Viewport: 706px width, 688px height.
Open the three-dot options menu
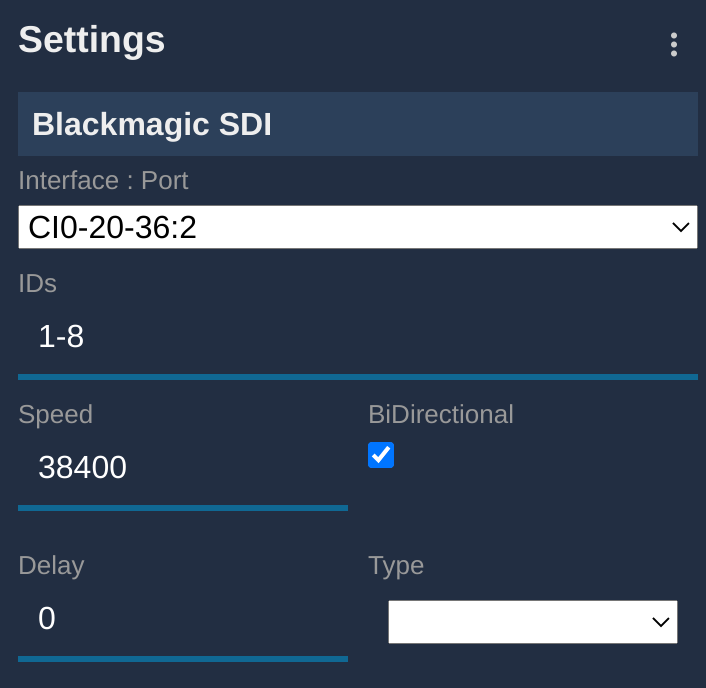pos(674,44)
